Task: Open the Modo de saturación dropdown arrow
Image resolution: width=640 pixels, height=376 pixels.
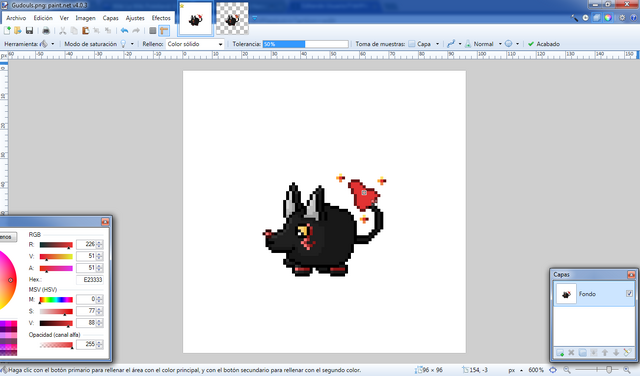Action: (132, 44)
